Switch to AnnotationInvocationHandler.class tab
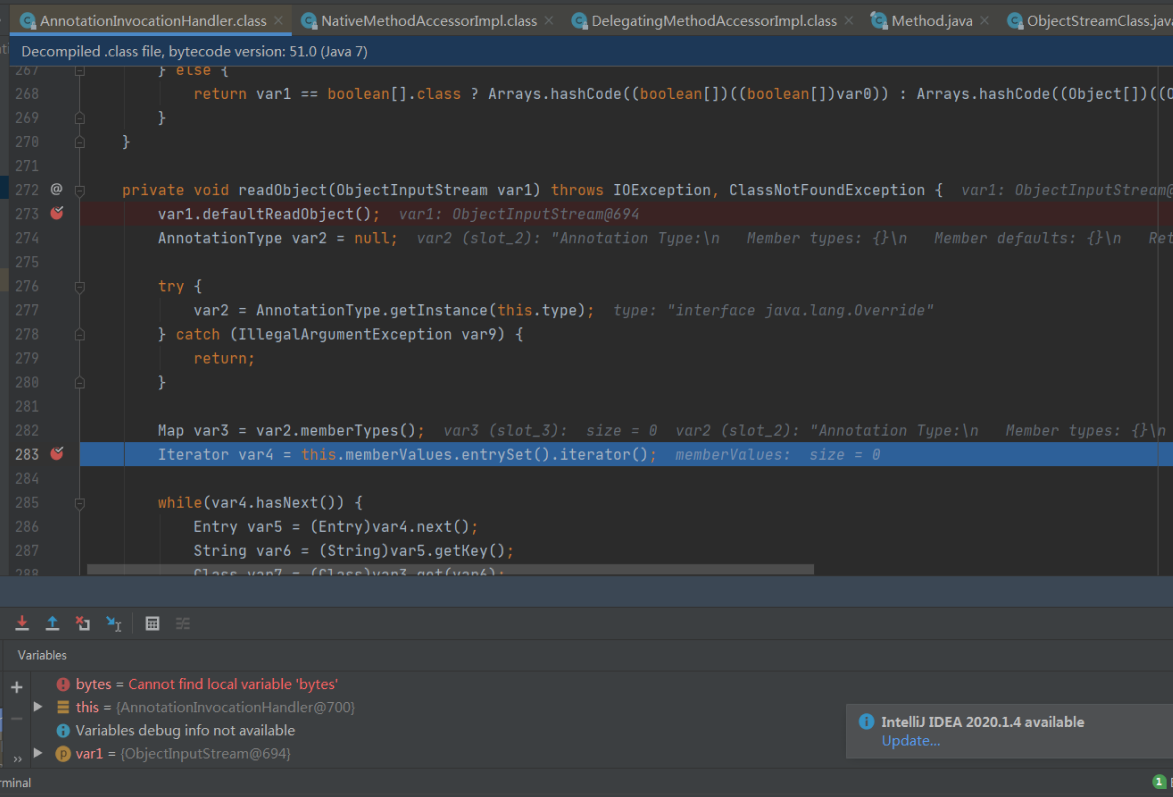1173x797 pixels. point(153,21)
